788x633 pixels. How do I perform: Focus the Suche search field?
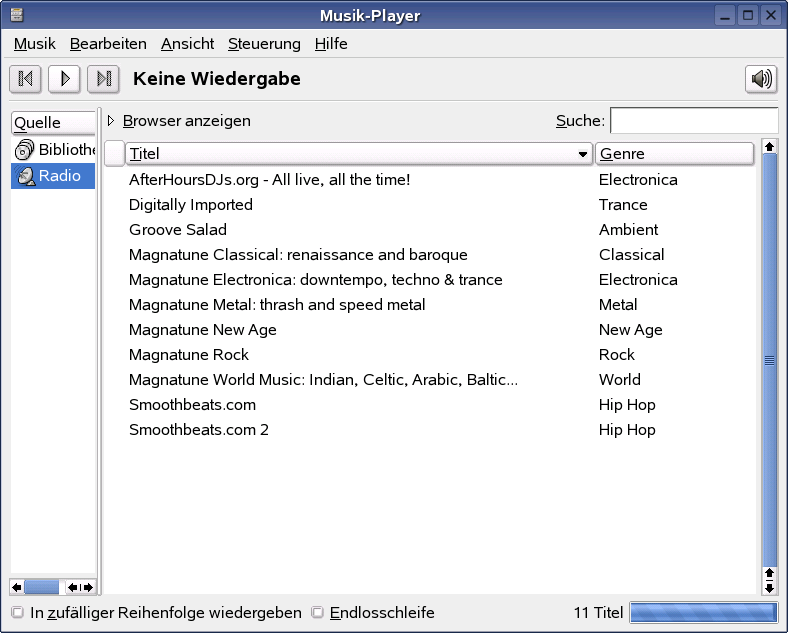pos(694,121)
